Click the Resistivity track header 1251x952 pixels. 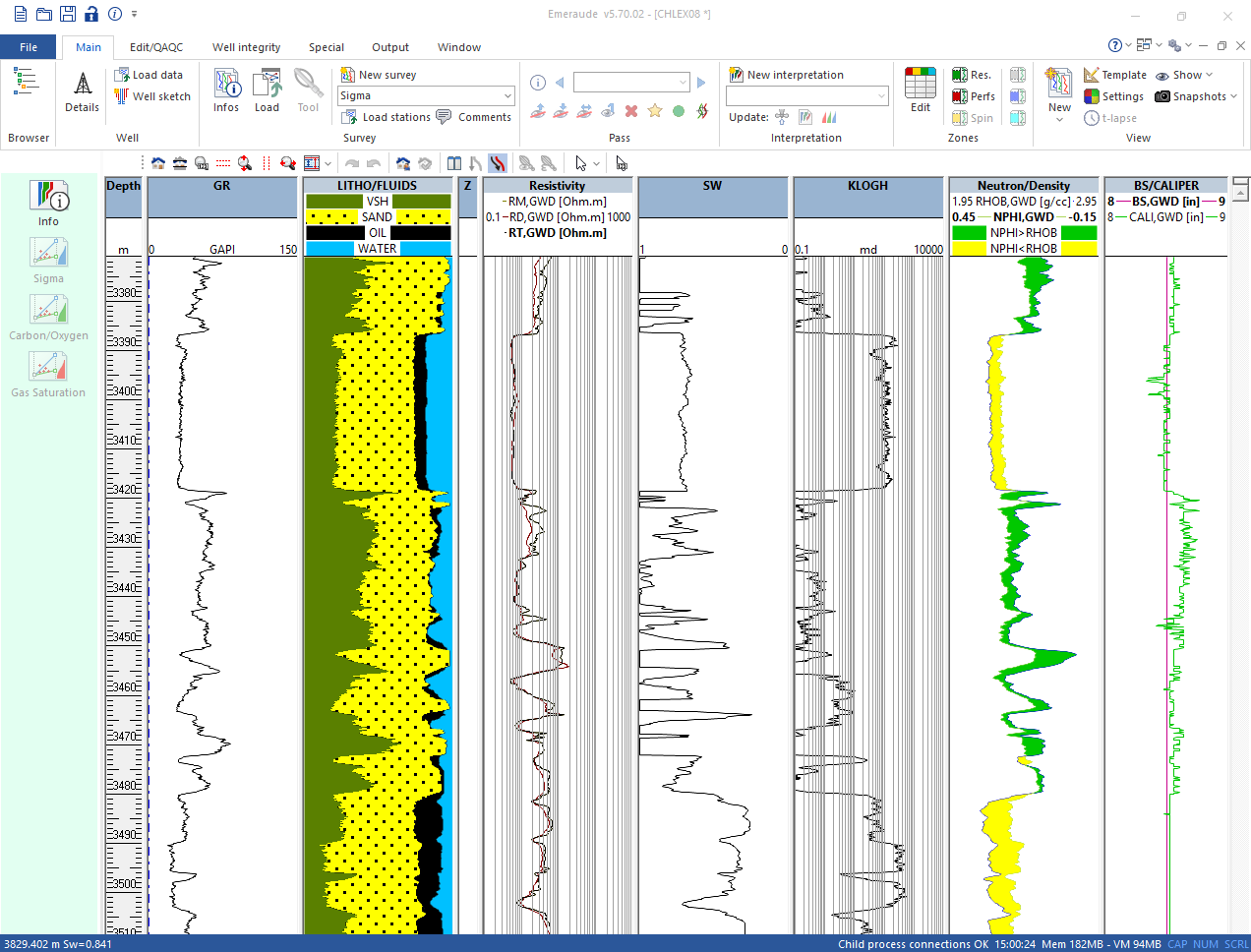pyautogui.click(x=558, y=185)
